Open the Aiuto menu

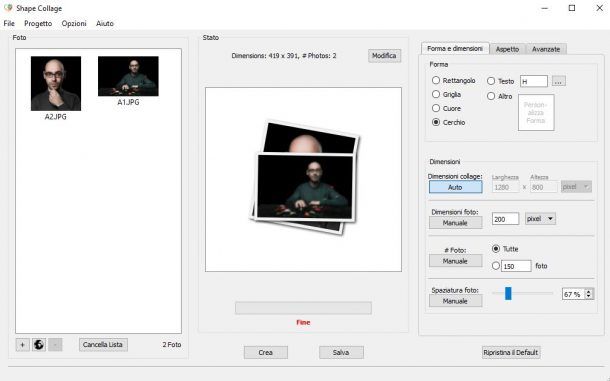coord(105,23)
